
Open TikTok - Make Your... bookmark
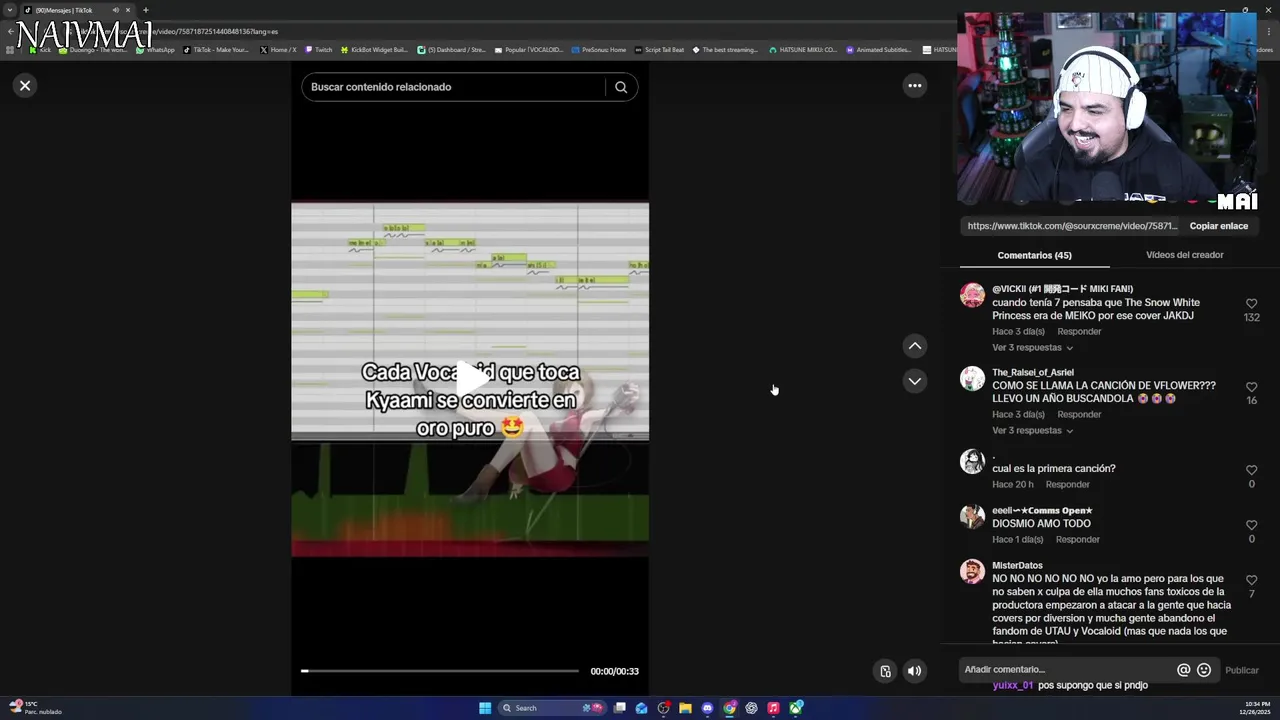[216, 50]
